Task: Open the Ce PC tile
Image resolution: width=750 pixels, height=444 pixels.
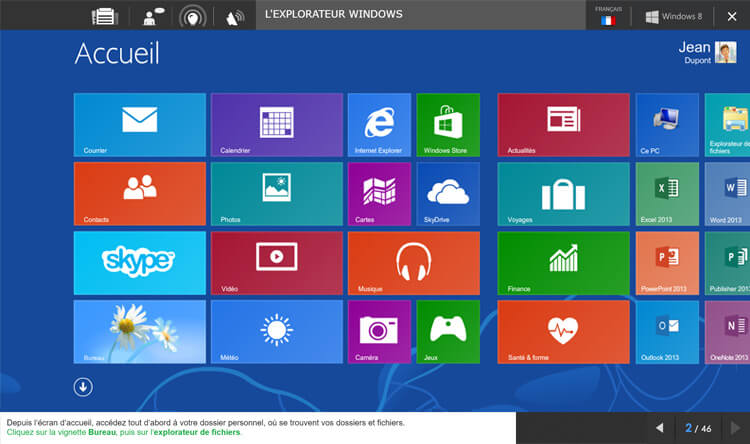Action: [667, 125]
